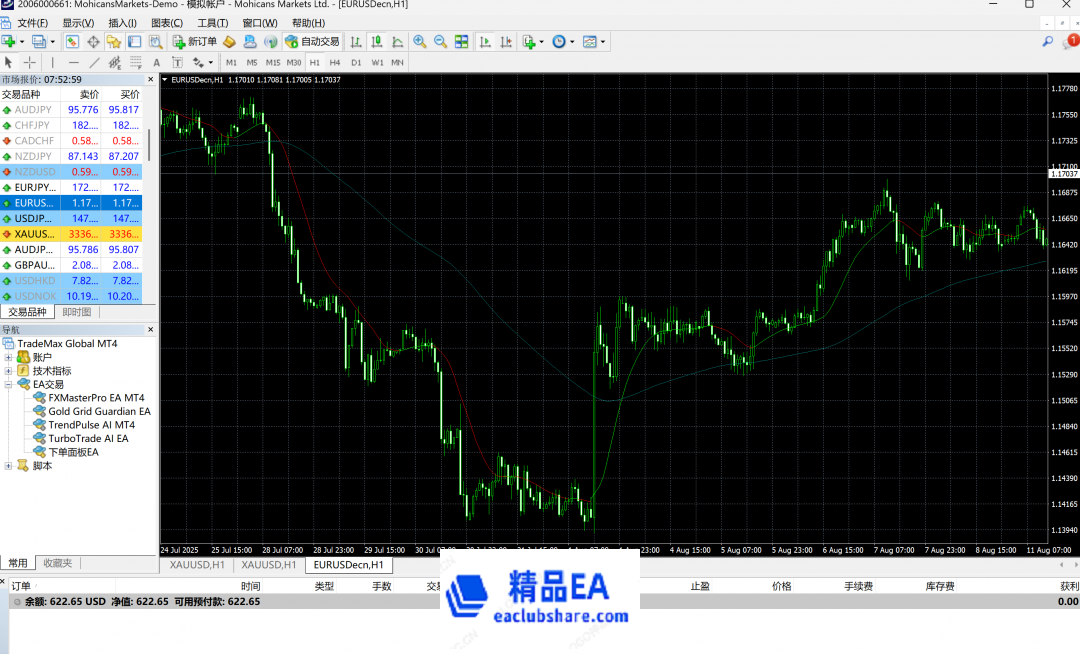
Task: Switch chart to bar chart icon
Action: [355, 41]
